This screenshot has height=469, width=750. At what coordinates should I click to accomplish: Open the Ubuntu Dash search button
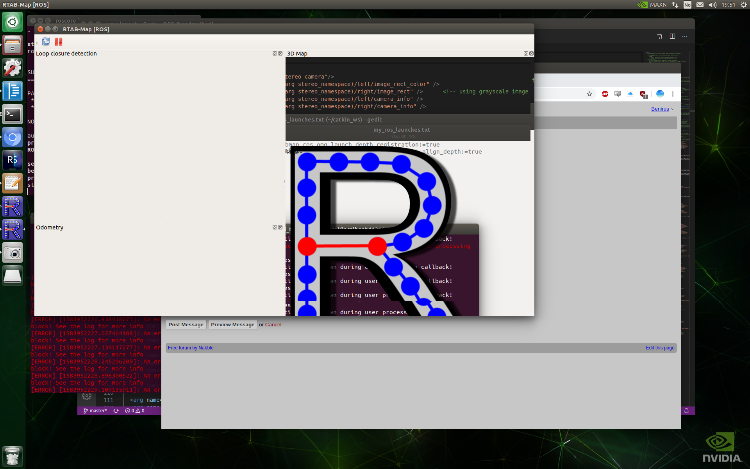(x=13, y=21)
